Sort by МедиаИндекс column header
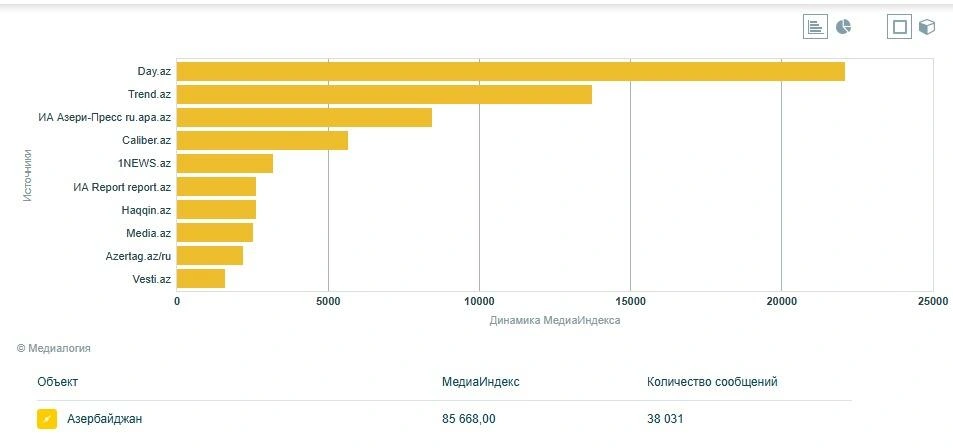Image resolution: width=953 pixels, height=448 pixels. coord(481,382)
